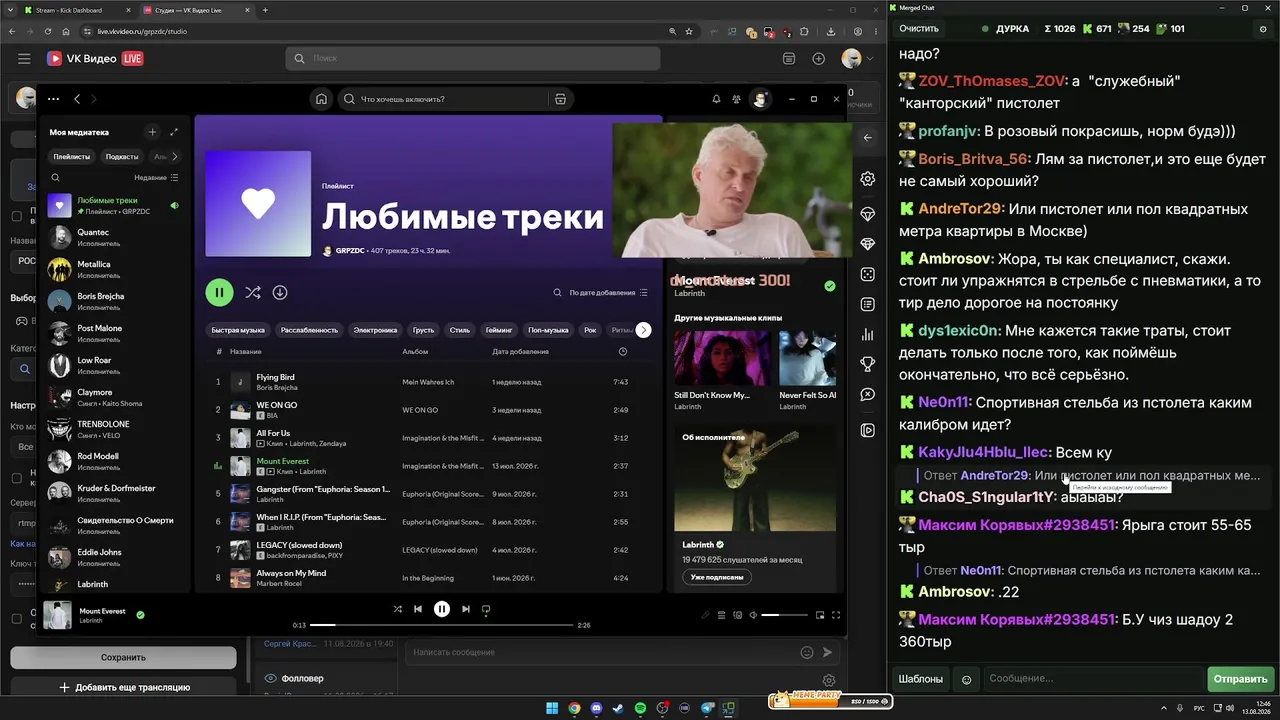Click 'Отправить' in Merged Chat
Viewport: 1280px width, 720px height.
coord(1240,679)
